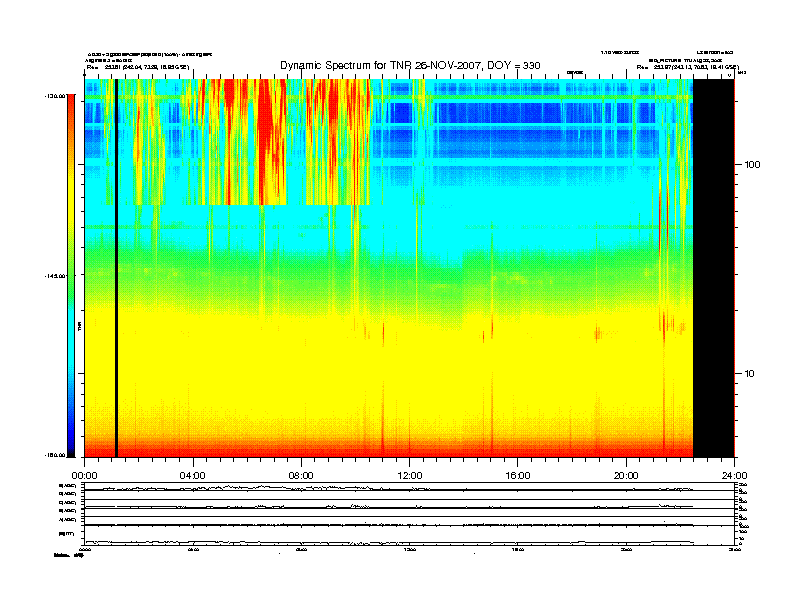Click the 00:00 time axis label

84,476
